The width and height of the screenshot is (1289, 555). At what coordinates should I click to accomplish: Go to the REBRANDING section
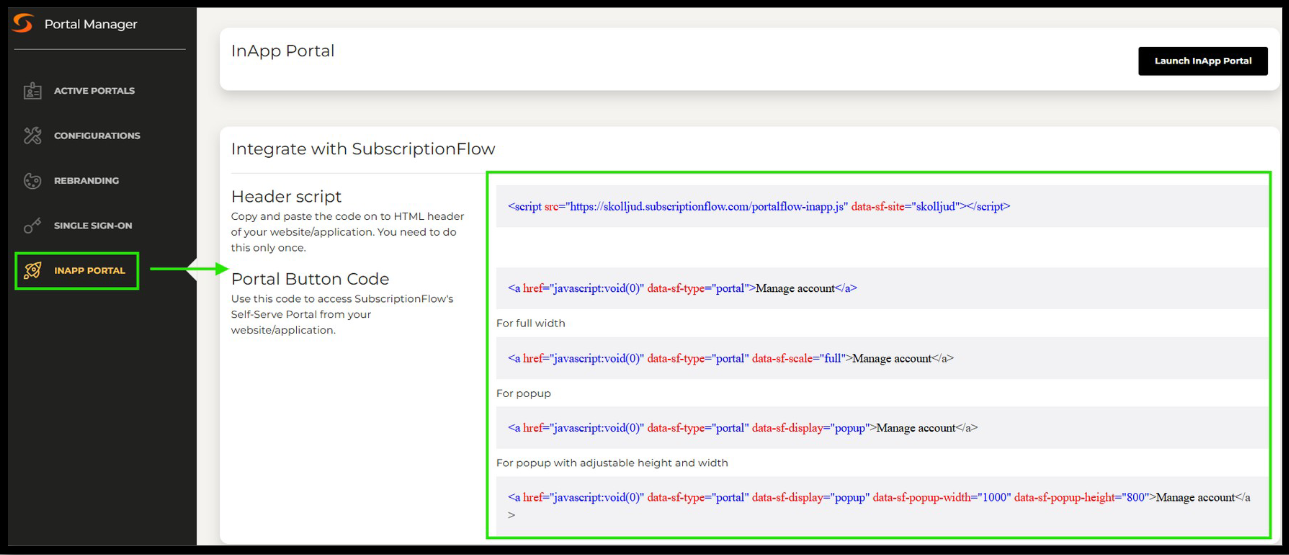click(x=86, y=181)
